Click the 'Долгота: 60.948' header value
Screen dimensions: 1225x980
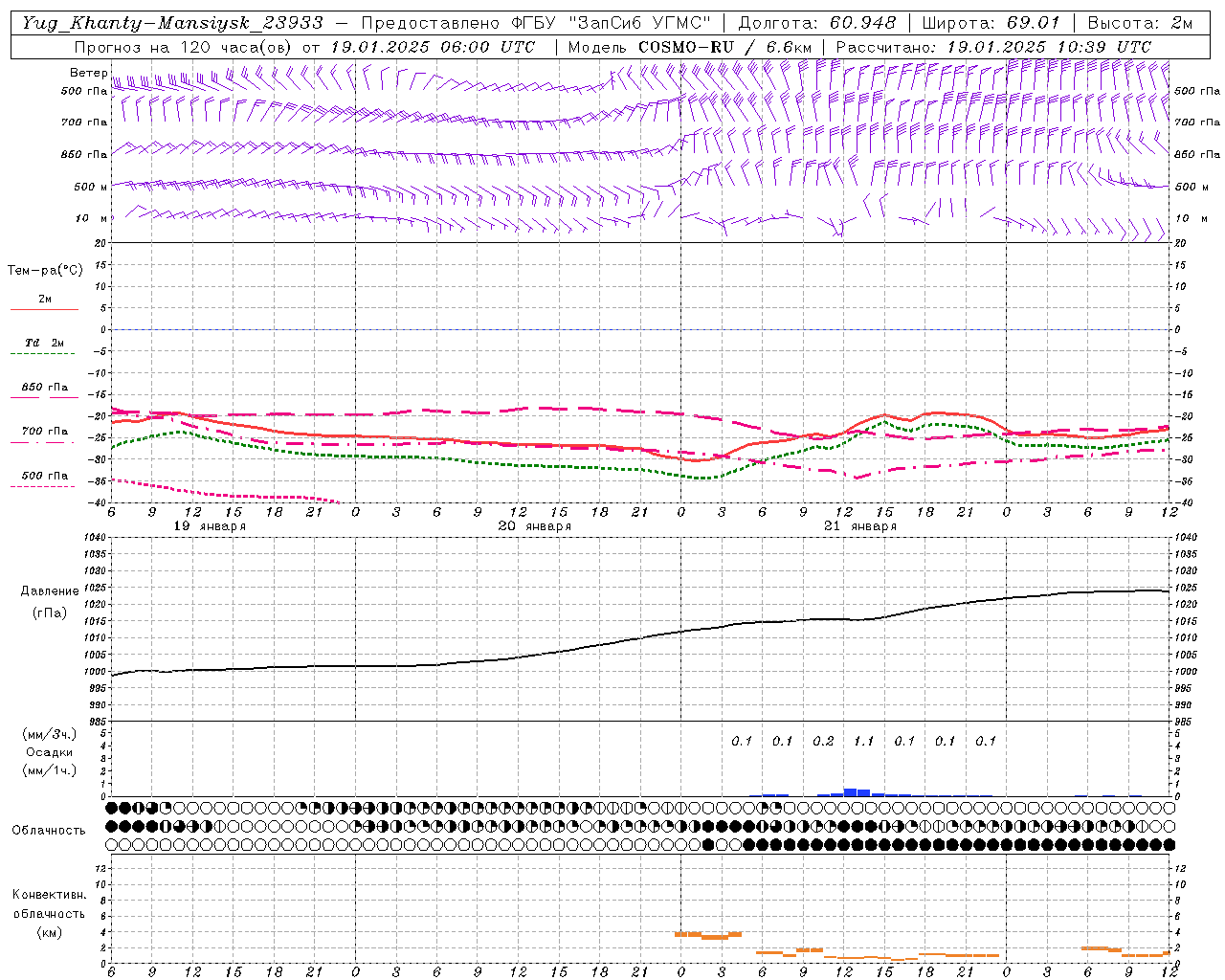pyautogui.click(x=817, y=23)
